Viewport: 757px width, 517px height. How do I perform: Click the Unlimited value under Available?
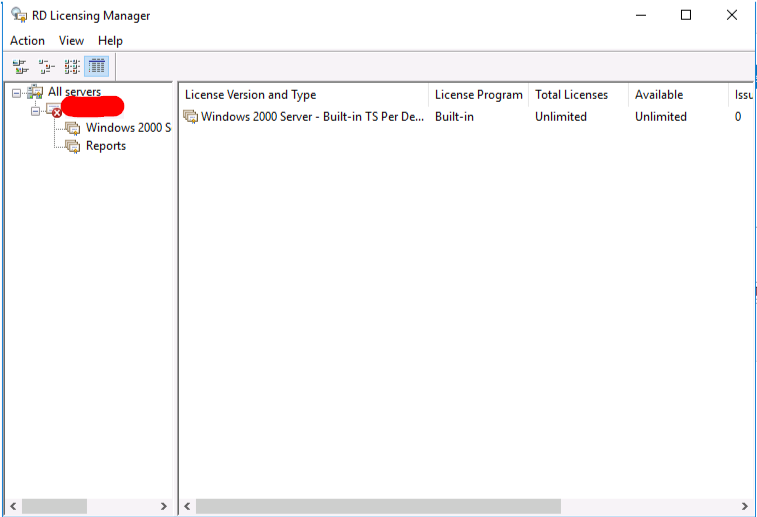point(660,117)
